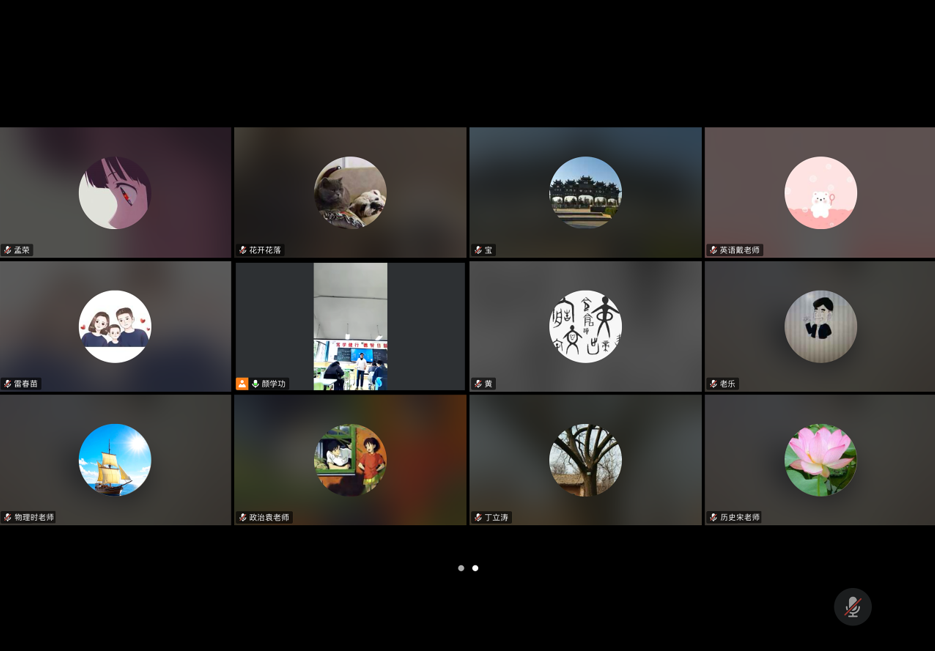Click the cat avatar of 花开花落
Screen dimensions: 935x651
[x=350, y=193]
